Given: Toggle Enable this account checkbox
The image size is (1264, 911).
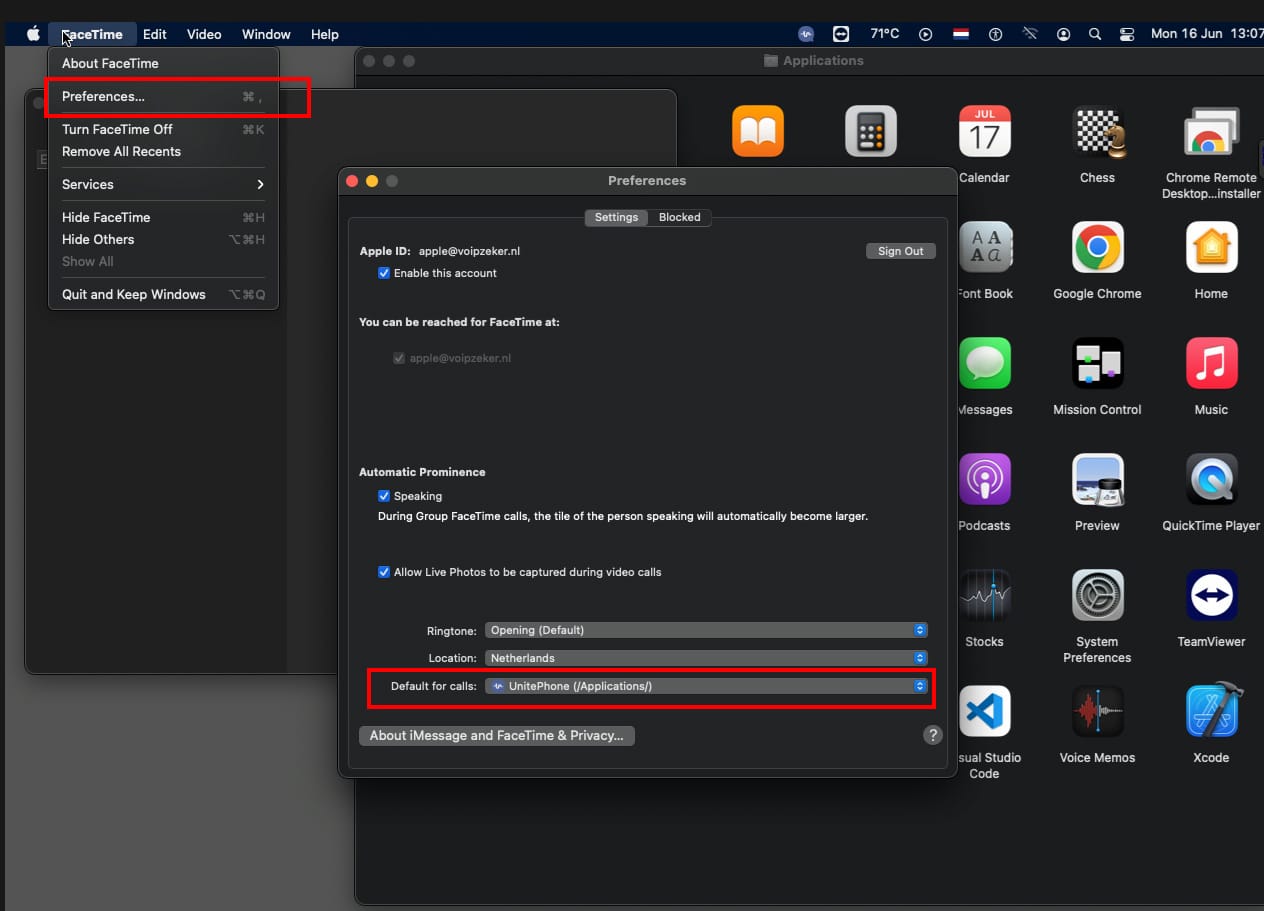Looking at the screenshot, I should 384,273.
